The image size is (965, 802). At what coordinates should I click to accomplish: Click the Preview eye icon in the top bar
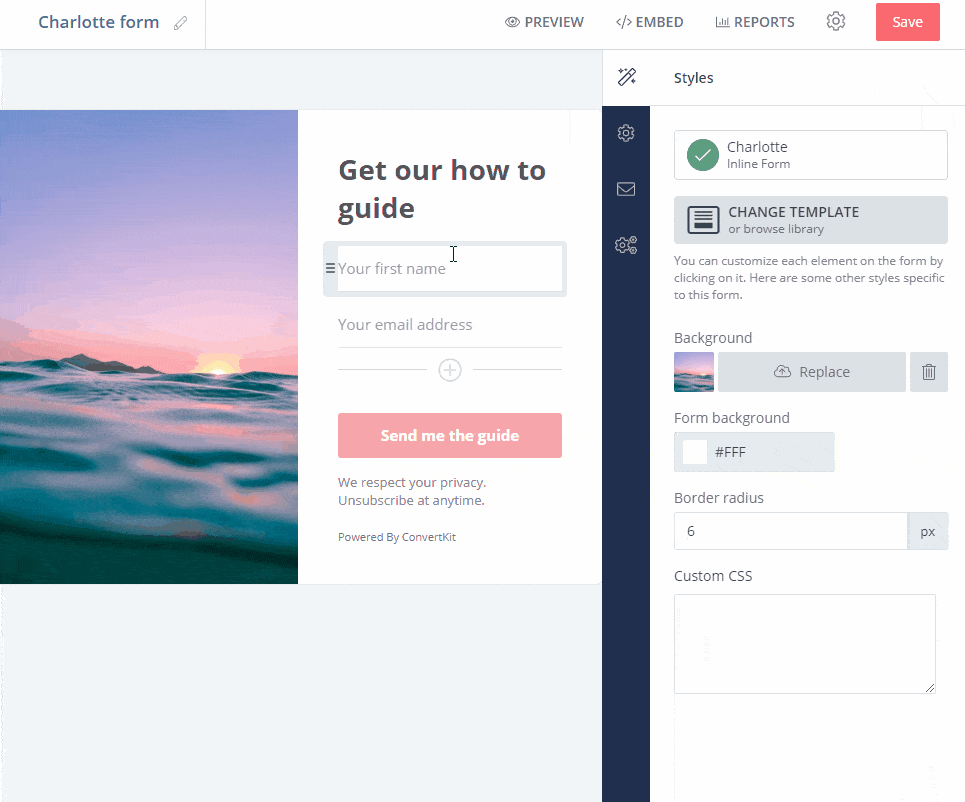[x=510, y=21]
